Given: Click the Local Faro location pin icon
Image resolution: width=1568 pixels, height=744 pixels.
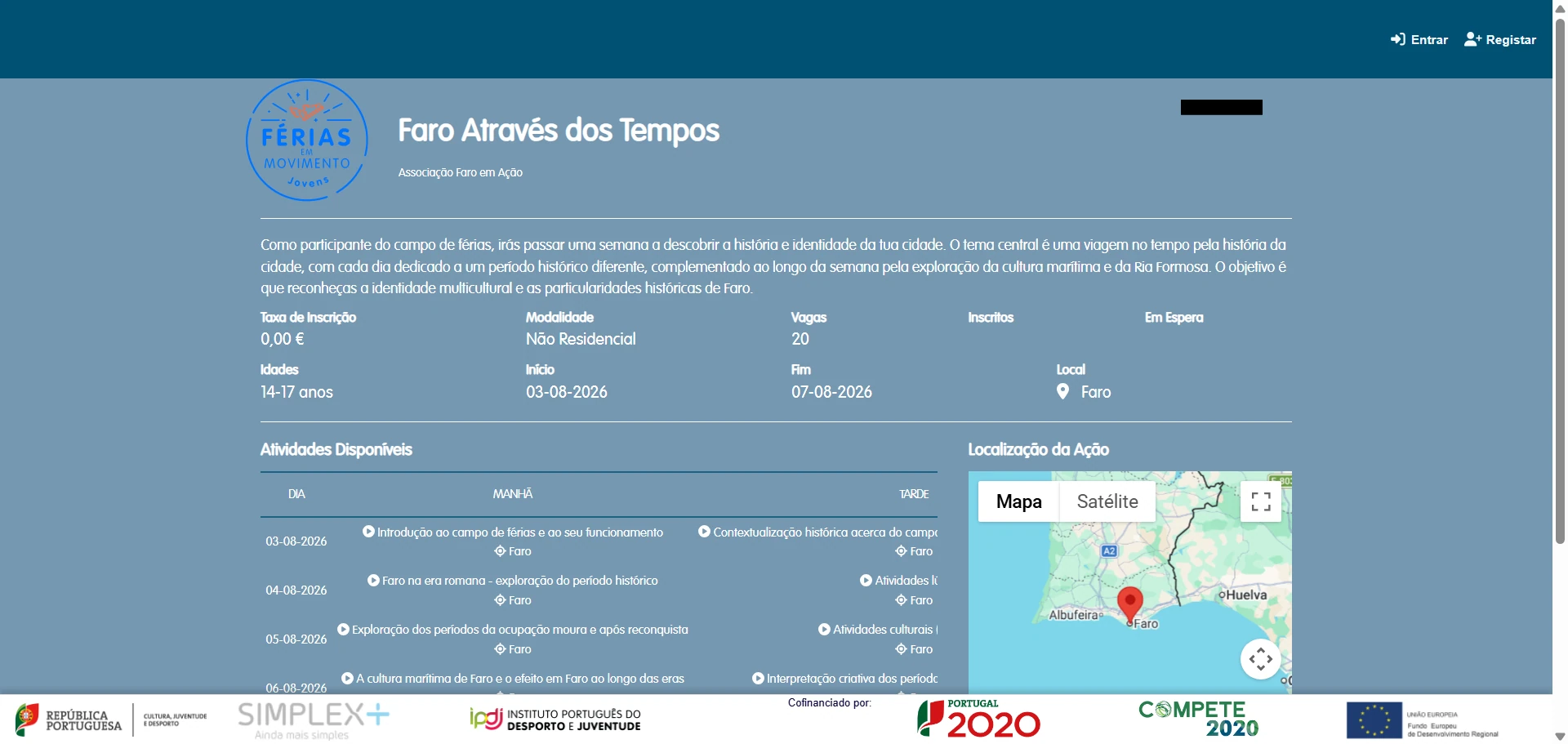Looking at the screenshot, I should point(1062,391).
